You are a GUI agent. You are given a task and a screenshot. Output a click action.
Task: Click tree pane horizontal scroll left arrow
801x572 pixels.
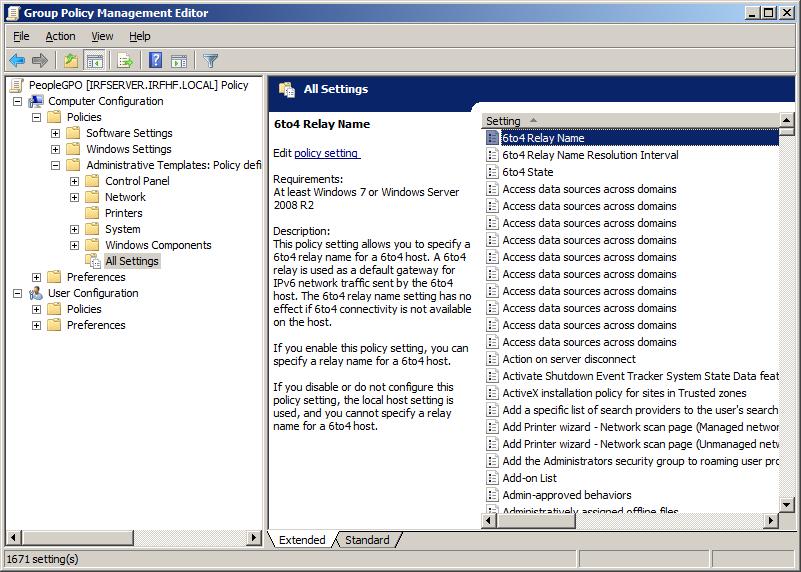(13, 537)
